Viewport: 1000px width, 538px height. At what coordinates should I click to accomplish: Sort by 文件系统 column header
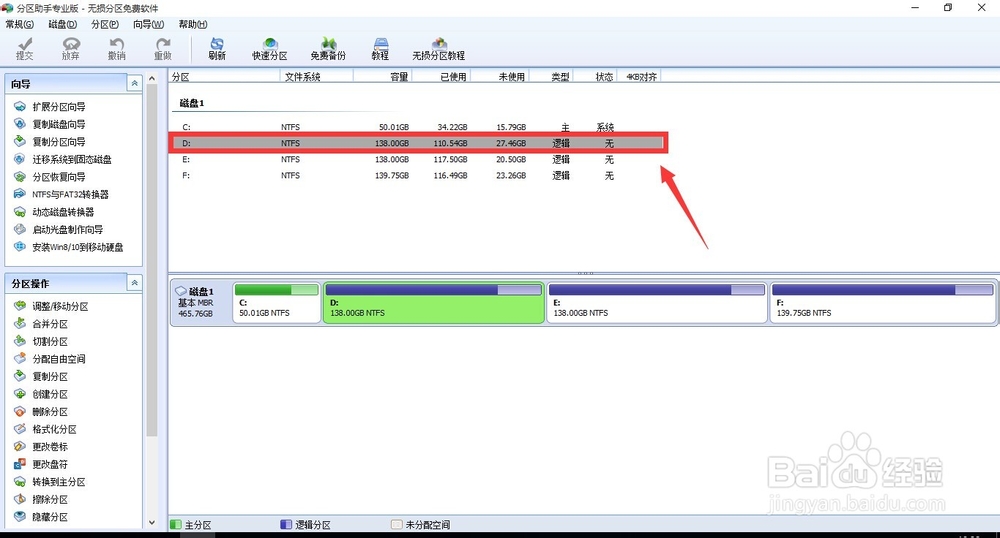[x=316, y=76]
